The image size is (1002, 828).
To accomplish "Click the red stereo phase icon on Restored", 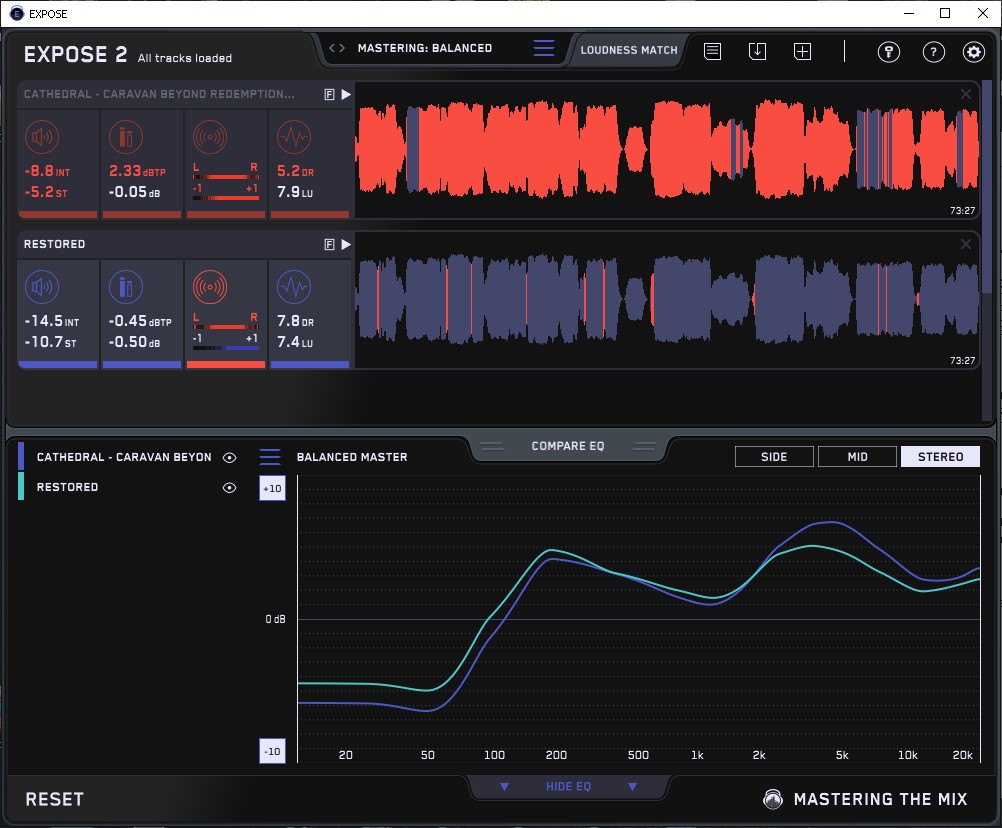I will pos(210,289).
